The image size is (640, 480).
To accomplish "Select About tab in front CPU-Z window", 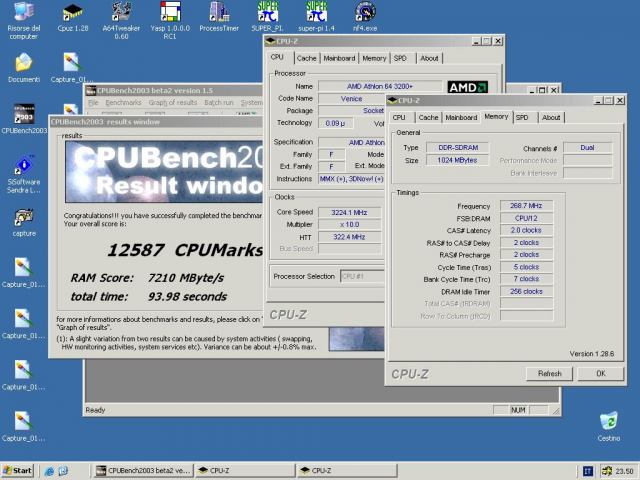I will point(551,118).
